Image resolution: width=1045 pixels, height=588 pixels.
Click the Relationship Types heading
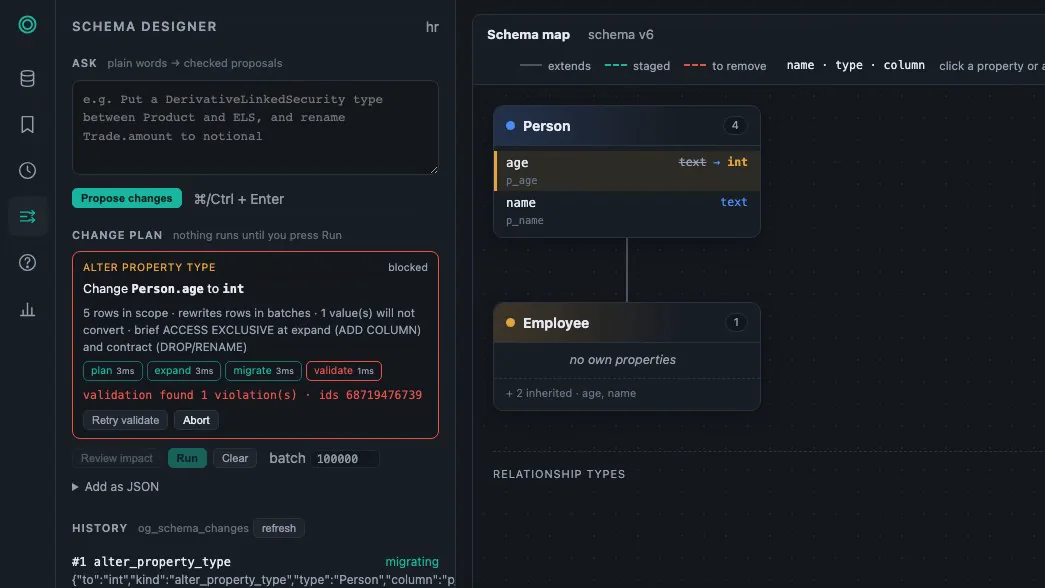pos(559,474)
